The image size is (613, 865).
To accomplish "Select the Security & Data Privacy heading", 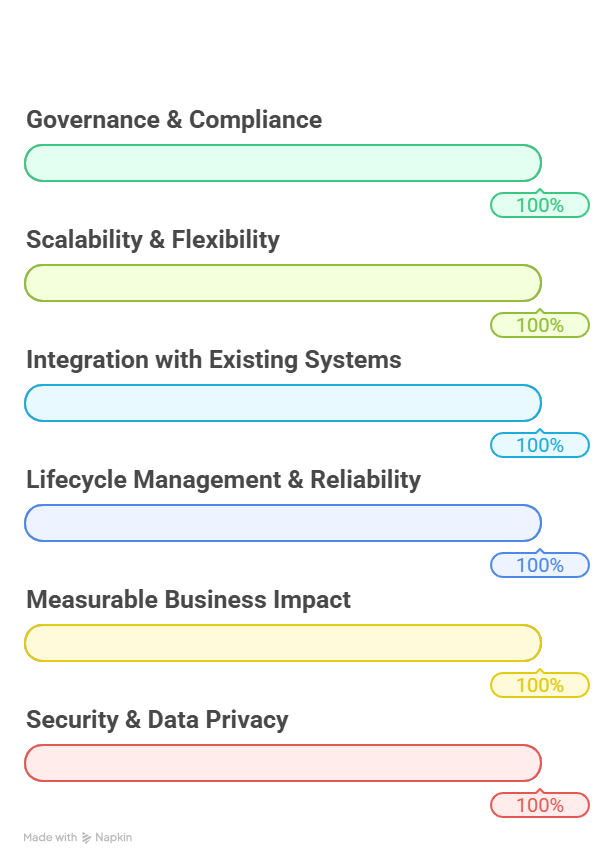I will point(157,720).
